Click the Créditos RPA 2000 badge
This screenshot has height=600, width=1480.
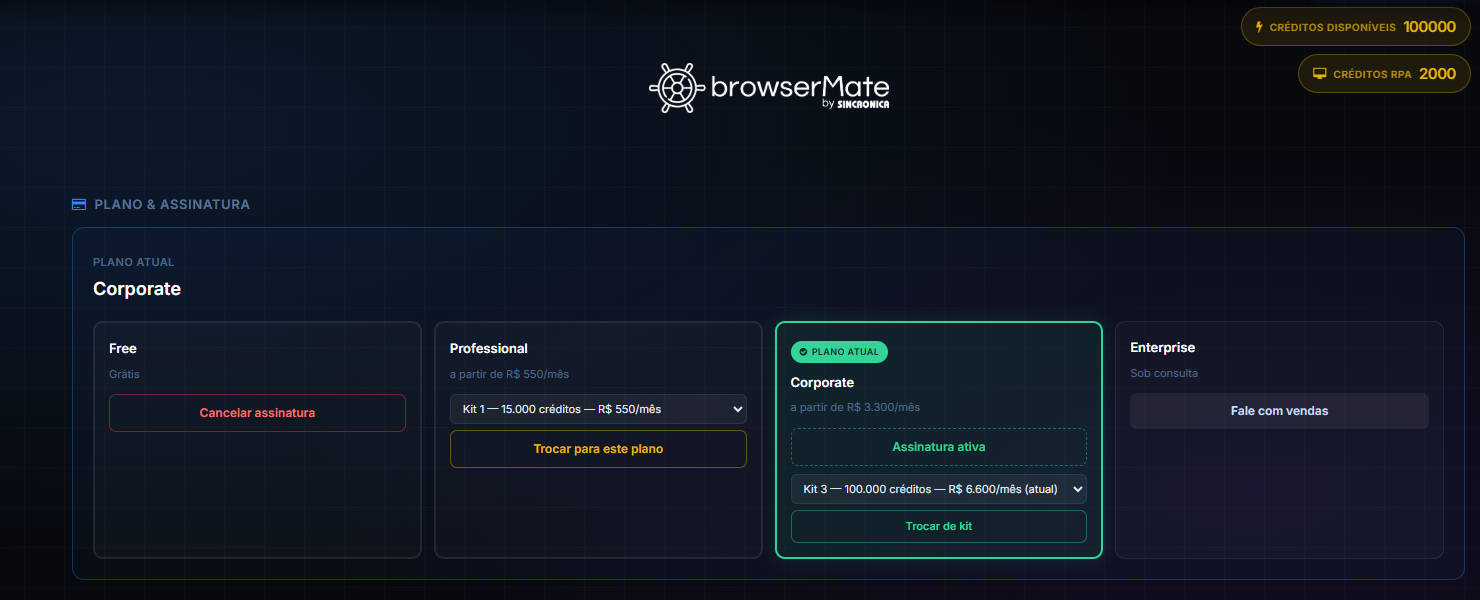tap(1385, 74)
